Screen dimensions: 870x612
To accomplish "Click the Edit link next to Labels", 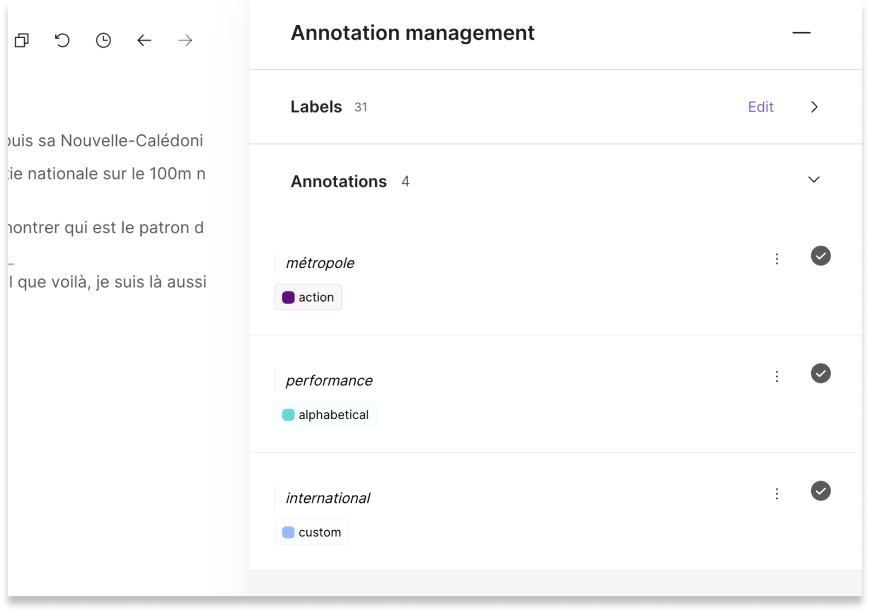I will coord(759,106).
